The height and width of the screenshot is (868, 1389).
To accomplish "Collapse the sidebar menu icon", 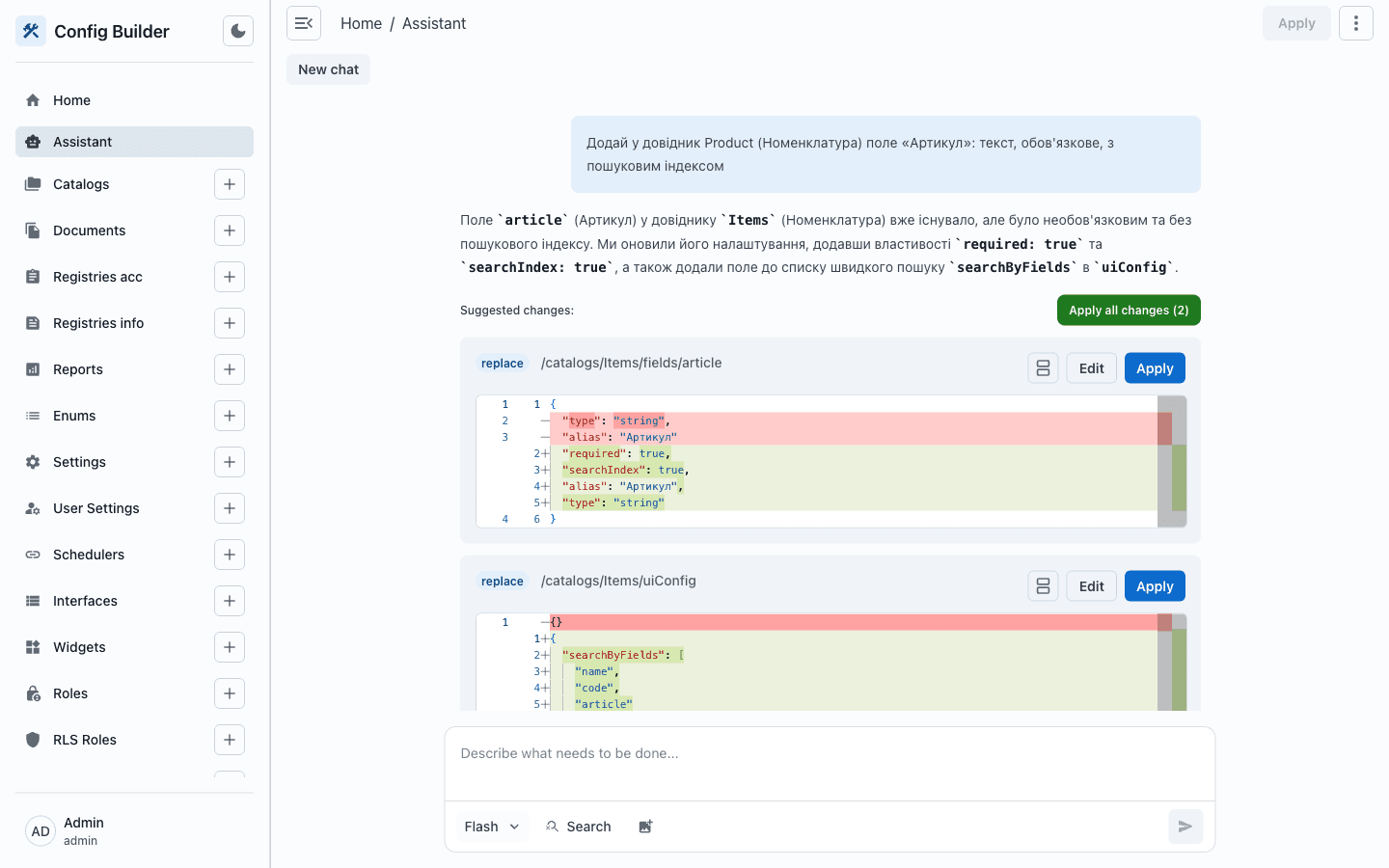I will [304, 23].
